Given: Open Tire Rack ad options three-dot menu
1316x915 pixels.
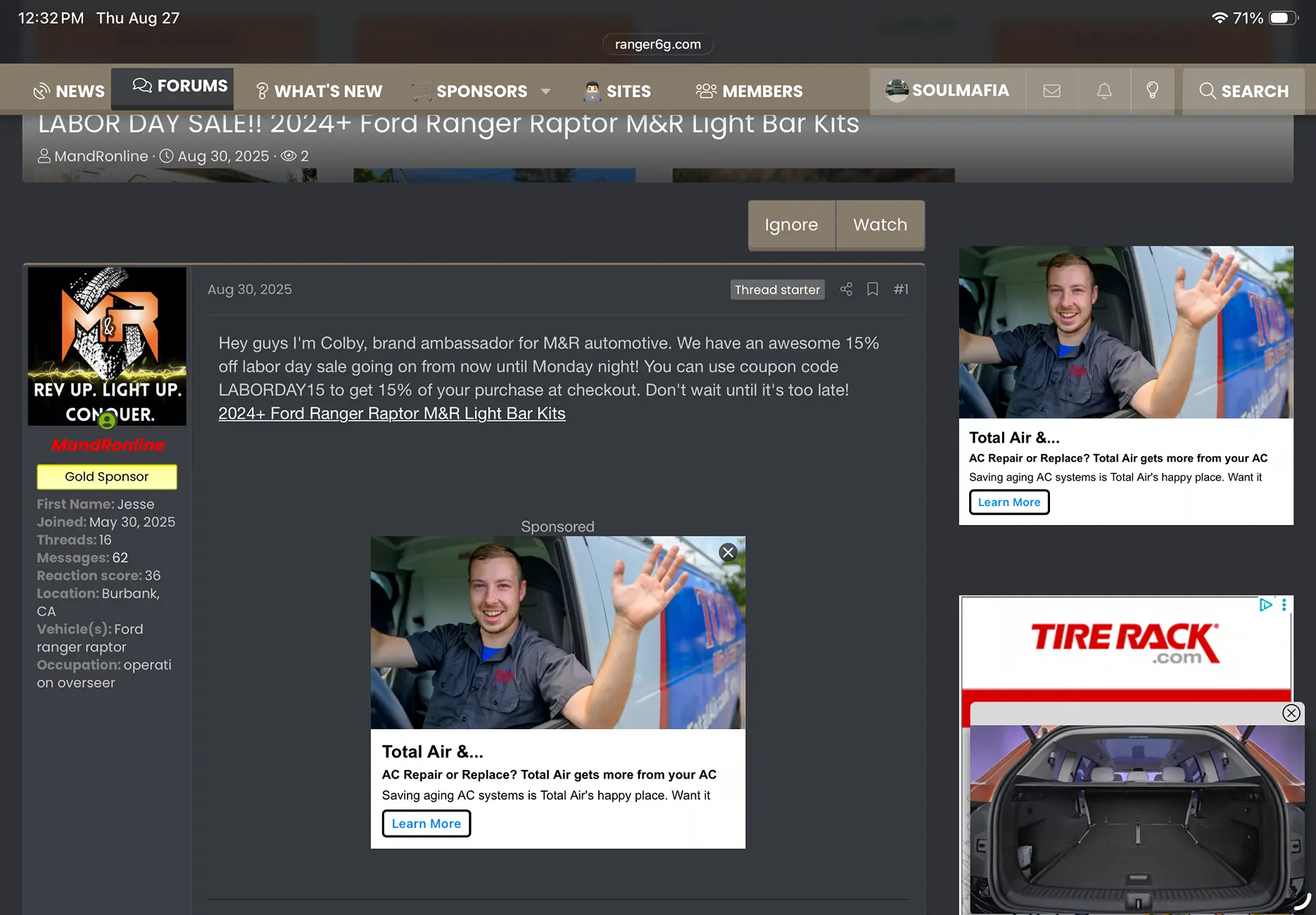Looking at the screenshot, I should click(1284, 605).
